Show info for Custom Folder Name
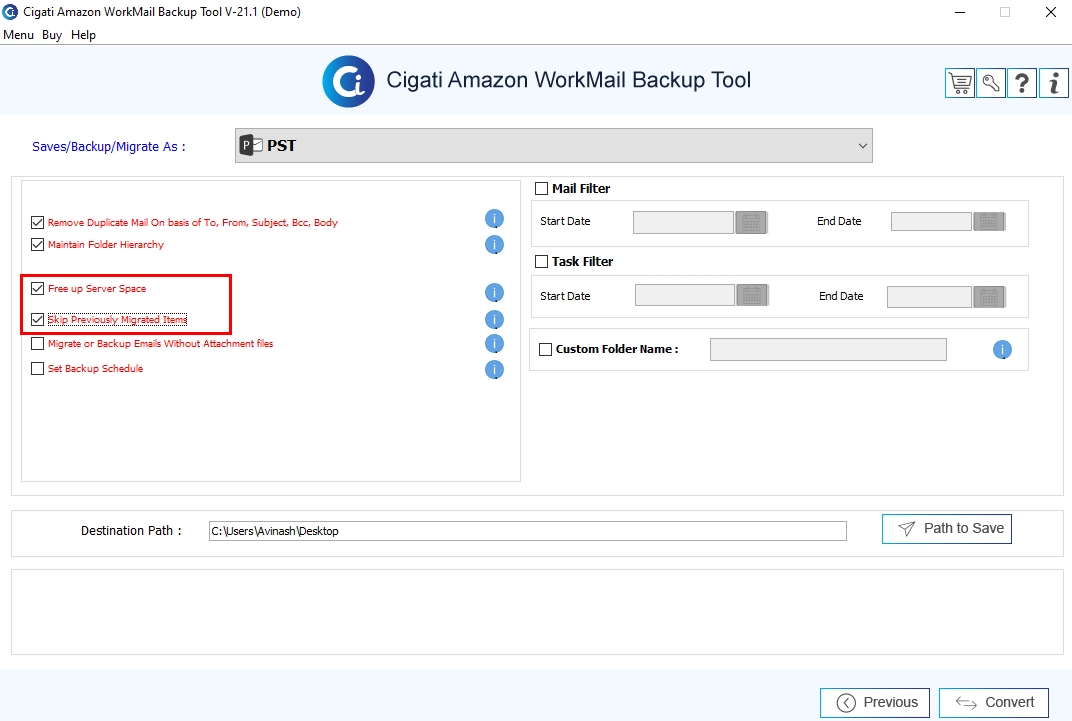 (1002, 350)
